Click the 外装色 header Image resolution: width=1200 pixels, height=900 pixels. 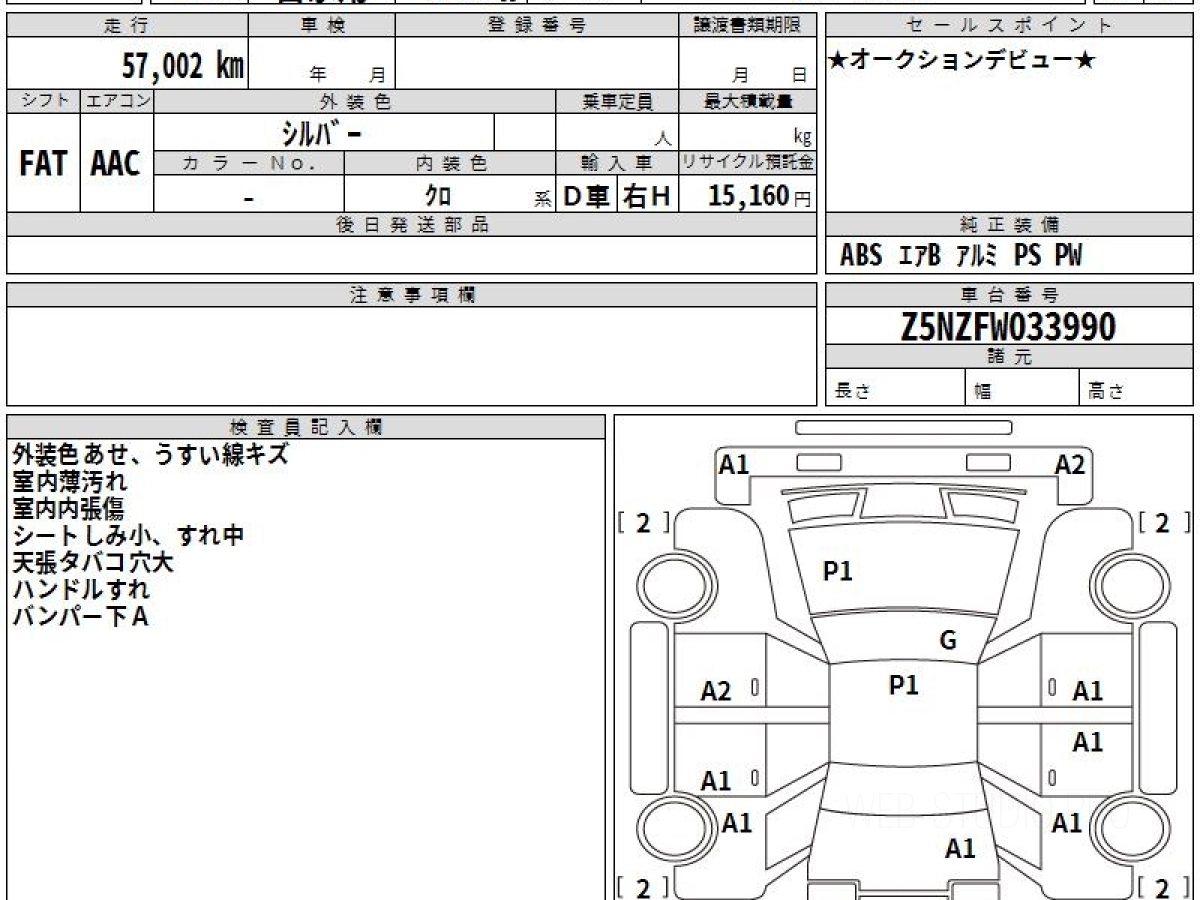355,101
